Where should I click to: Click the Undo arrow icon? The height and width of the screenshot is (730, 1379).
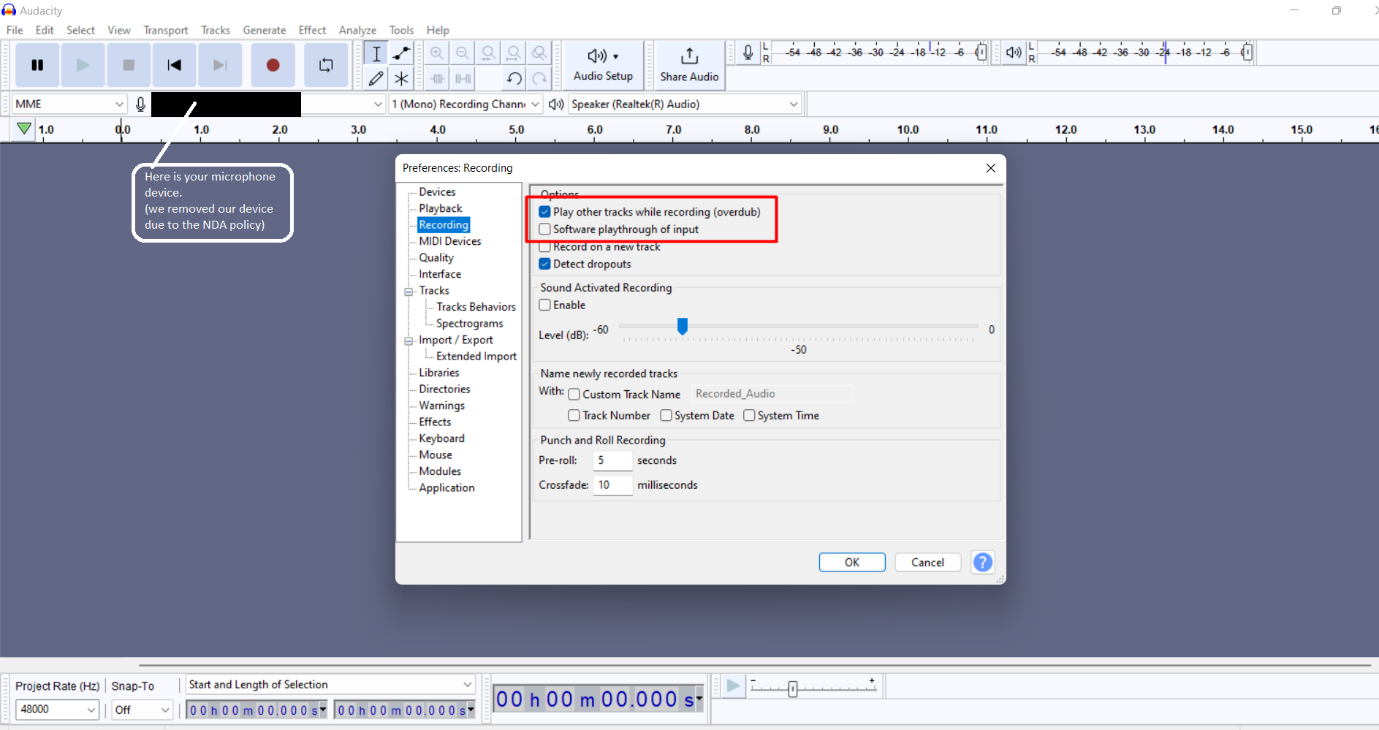click(514, 78)
